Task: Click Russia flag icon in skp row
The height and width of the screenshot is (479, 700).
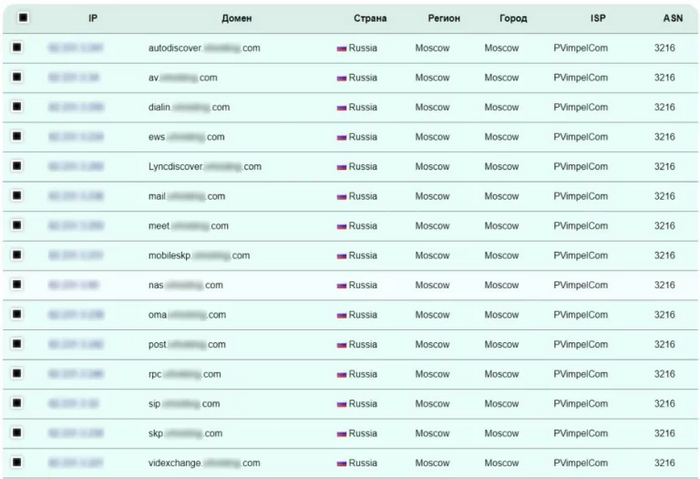Action: (341, 434)
